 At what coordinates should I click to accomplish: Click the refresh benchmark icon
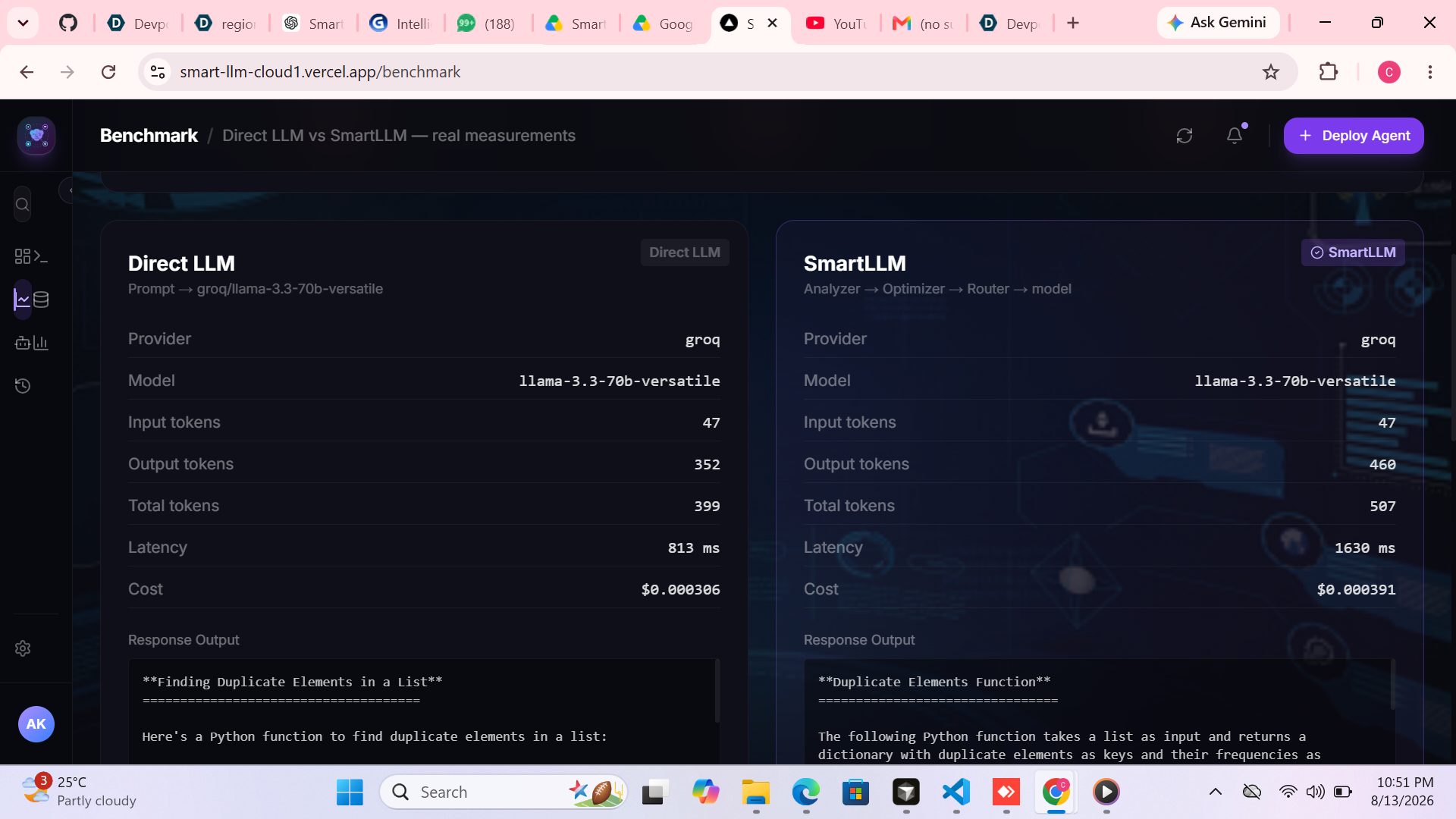pyautogui.click(x=1185, y=136)
